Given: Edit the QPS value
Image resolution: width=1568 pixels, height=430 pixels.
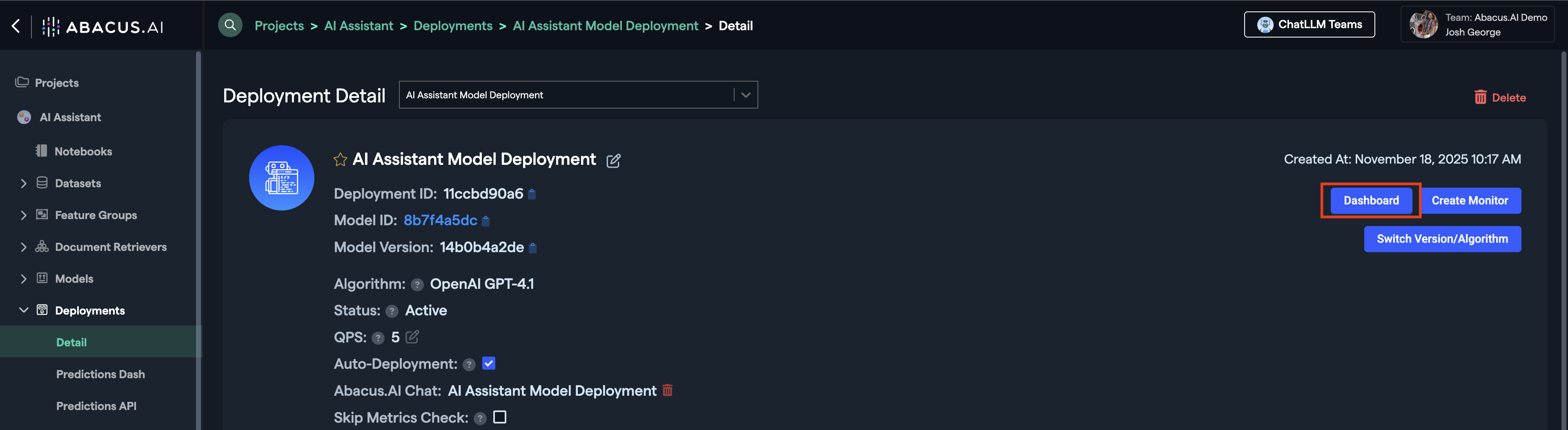Looking at the screenshot, I should pyautogui.click(x=412, y=337).
